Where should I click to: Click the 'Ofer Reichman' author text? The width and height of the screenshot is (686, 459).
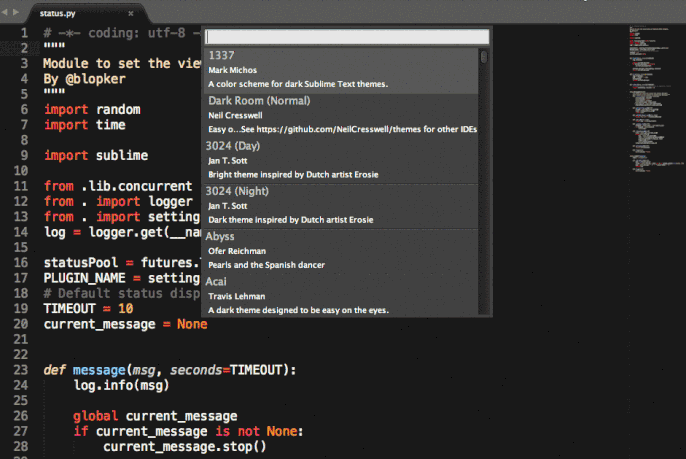coord(237,251)
